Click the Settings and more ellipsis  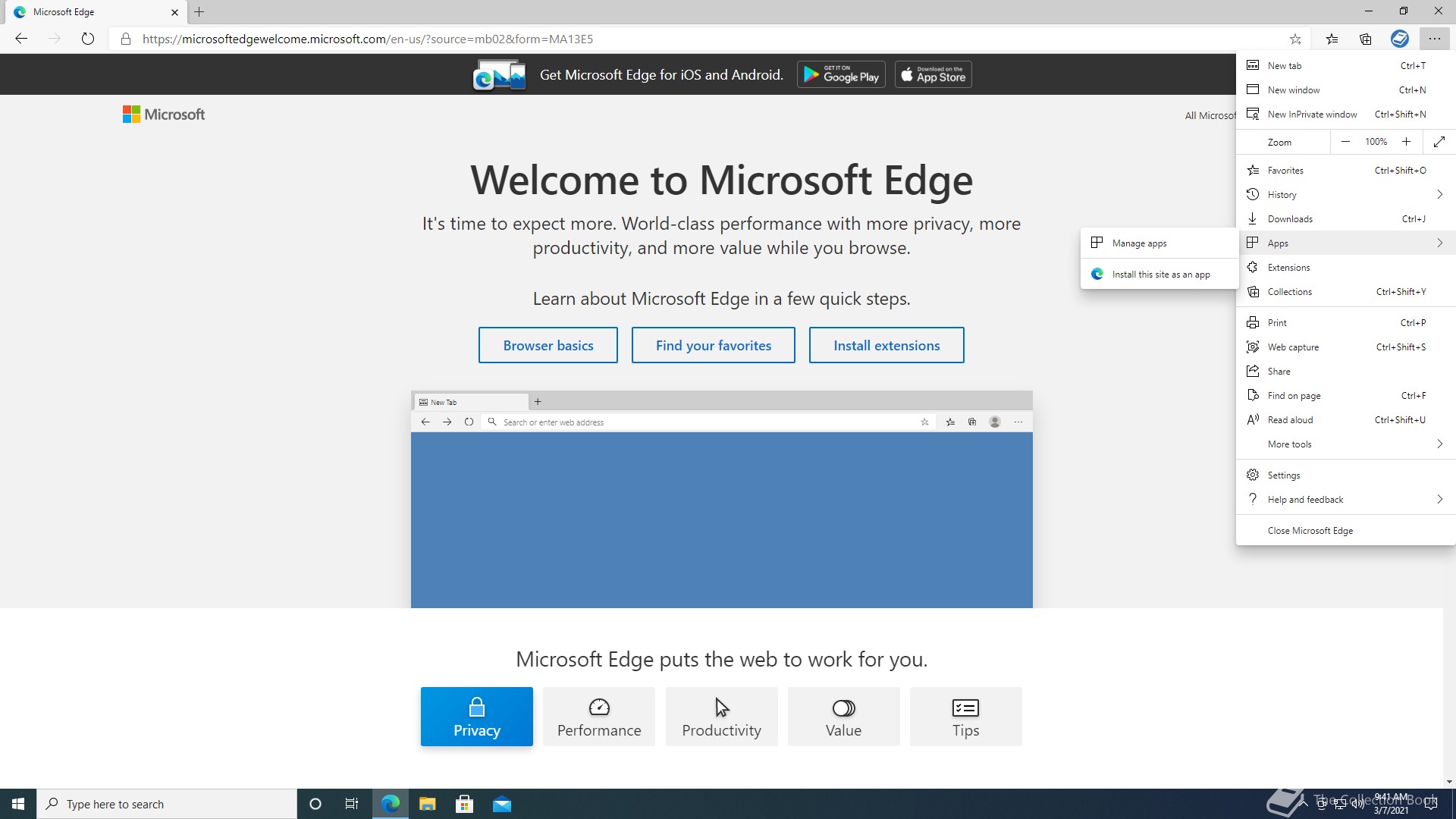[1434, 39]
